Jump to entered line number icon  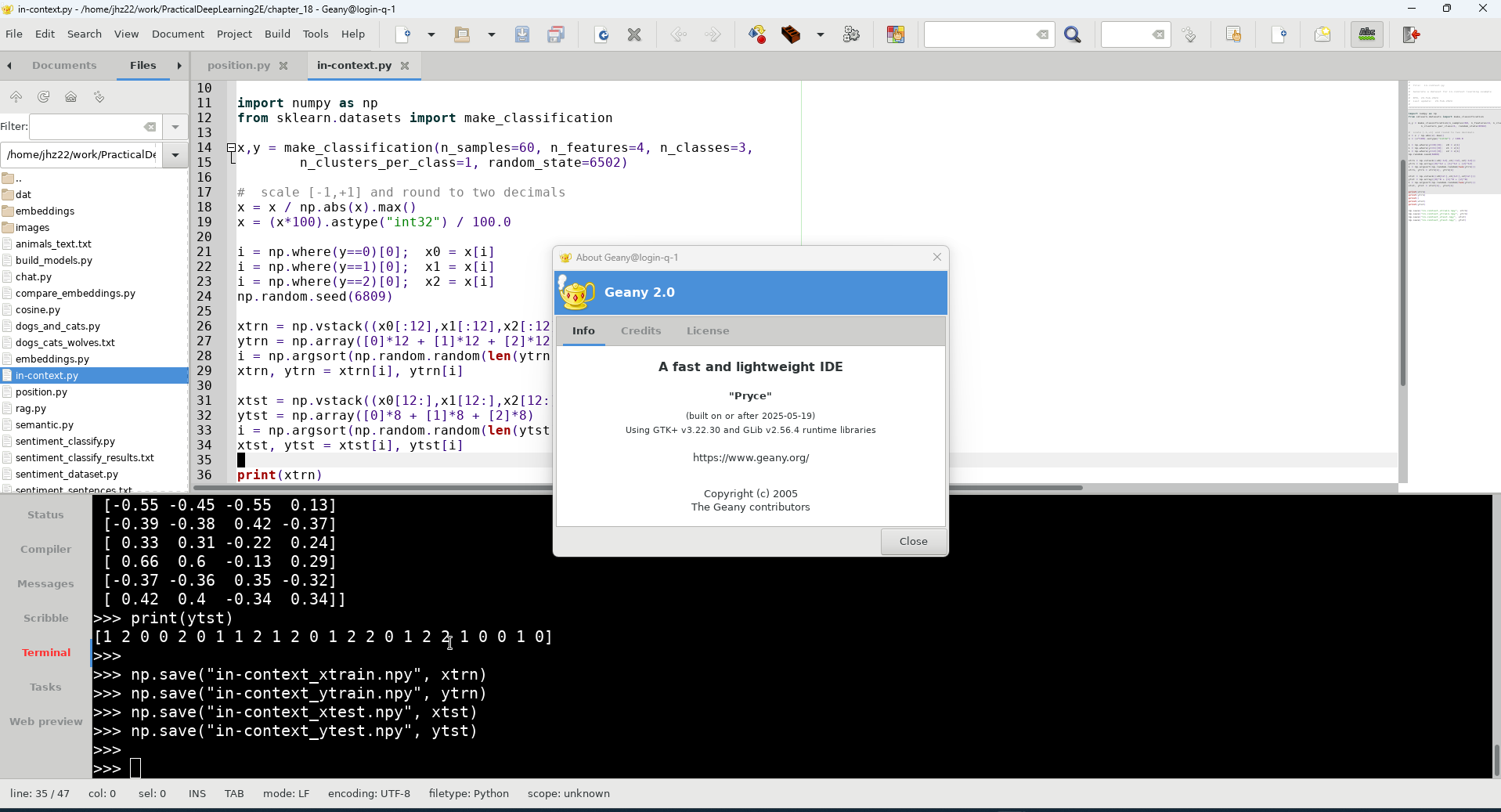coord(1189,34)
